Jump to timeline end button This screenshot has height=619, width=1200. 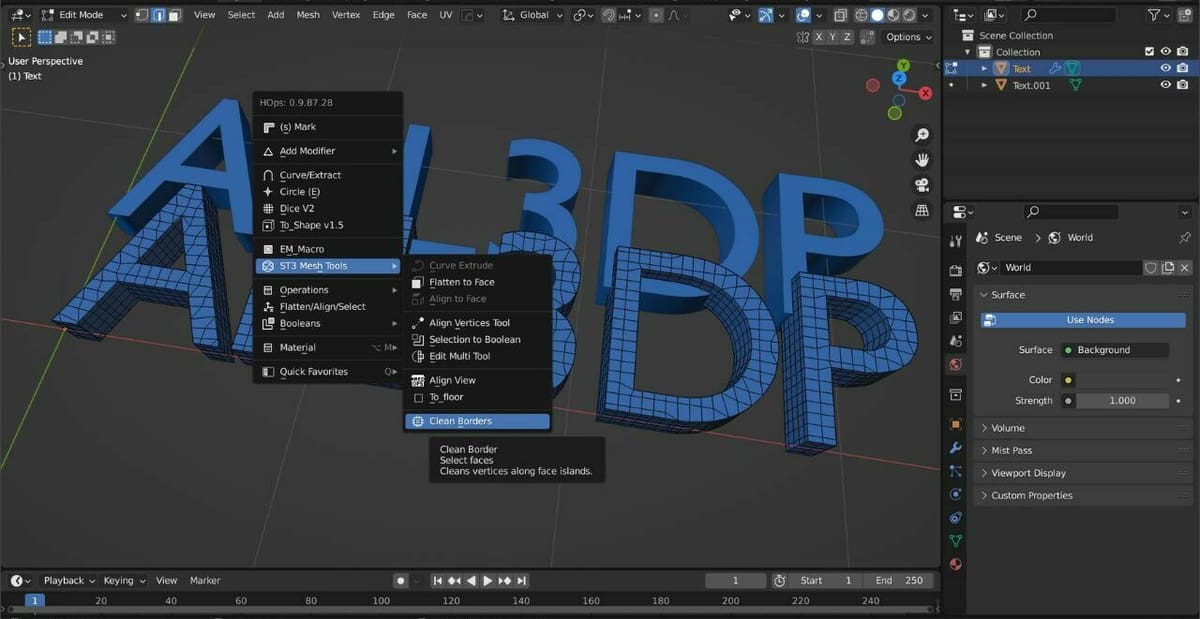click(522, 580)
